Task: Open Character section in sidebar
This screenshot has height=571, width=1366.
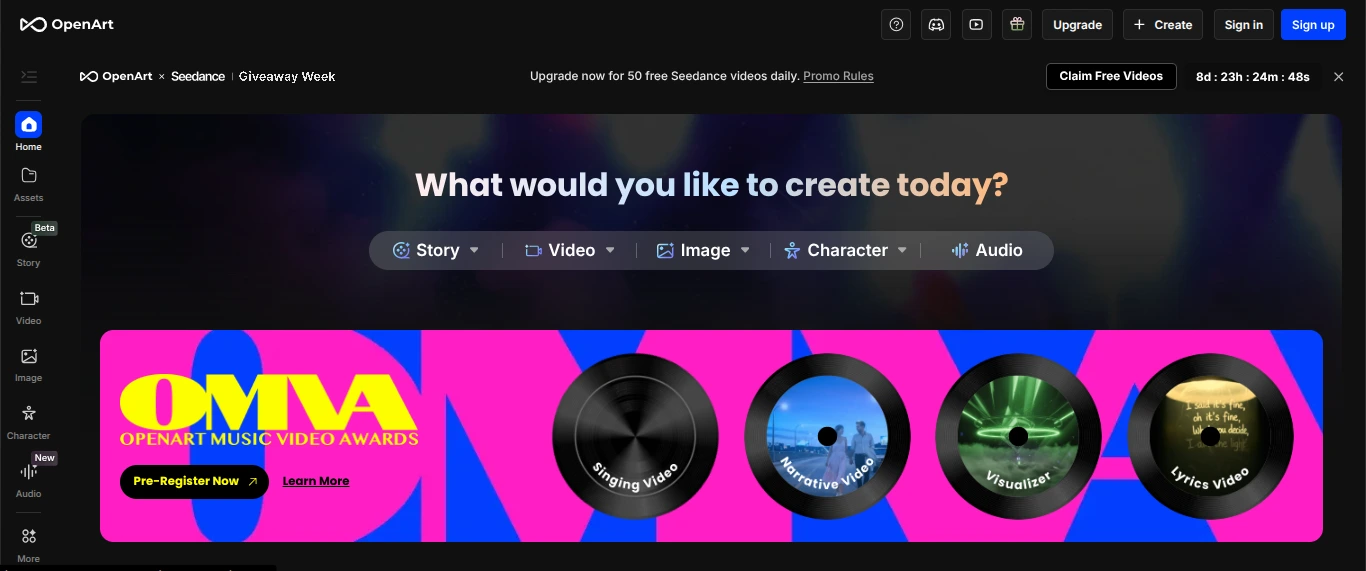Action: click(x=28, y=421)
